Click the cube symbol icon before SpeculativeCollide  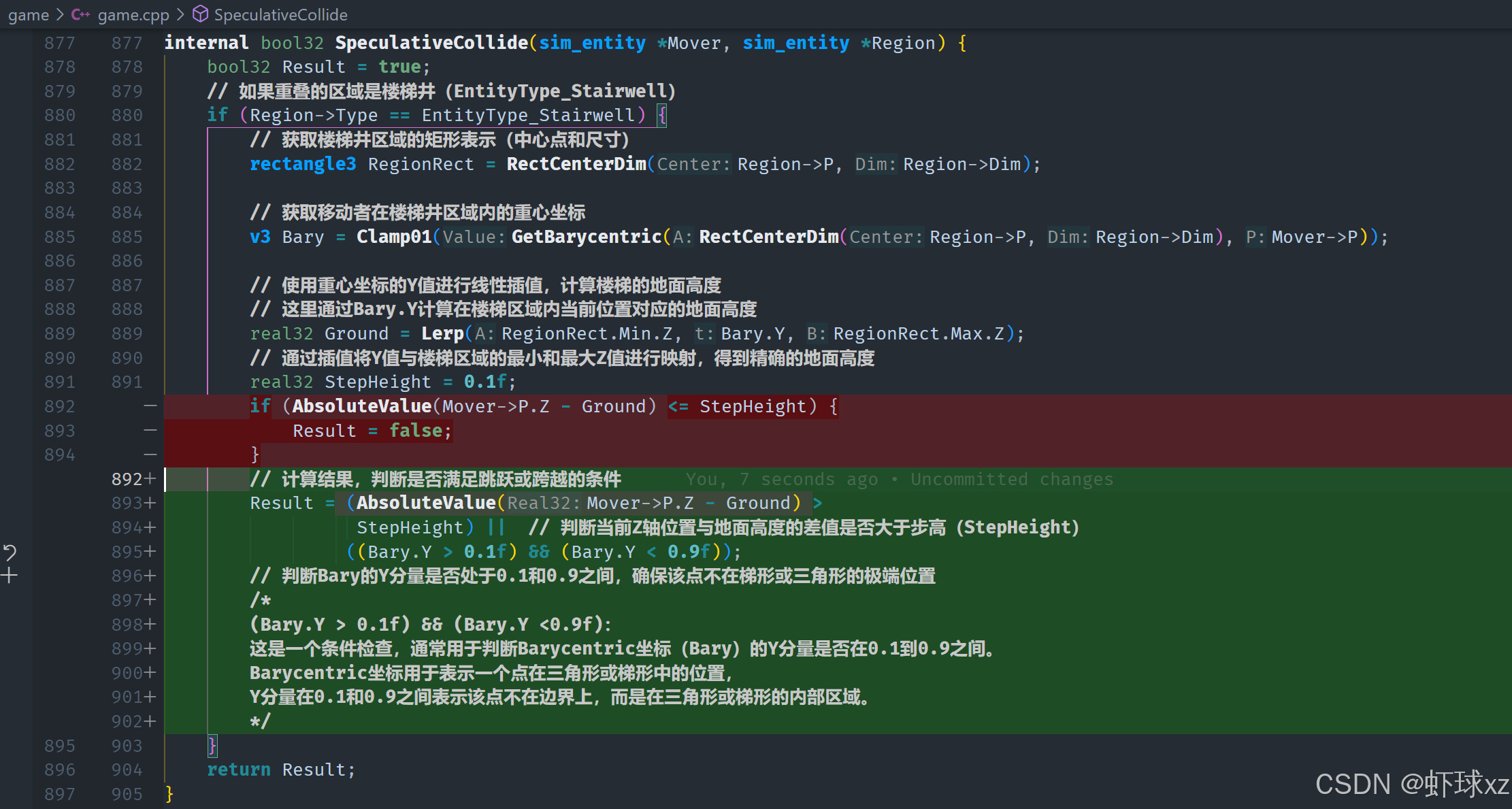200,14
